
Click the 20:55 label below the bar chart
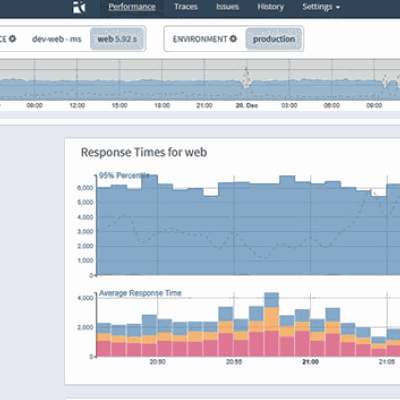(x=234, y=362)
